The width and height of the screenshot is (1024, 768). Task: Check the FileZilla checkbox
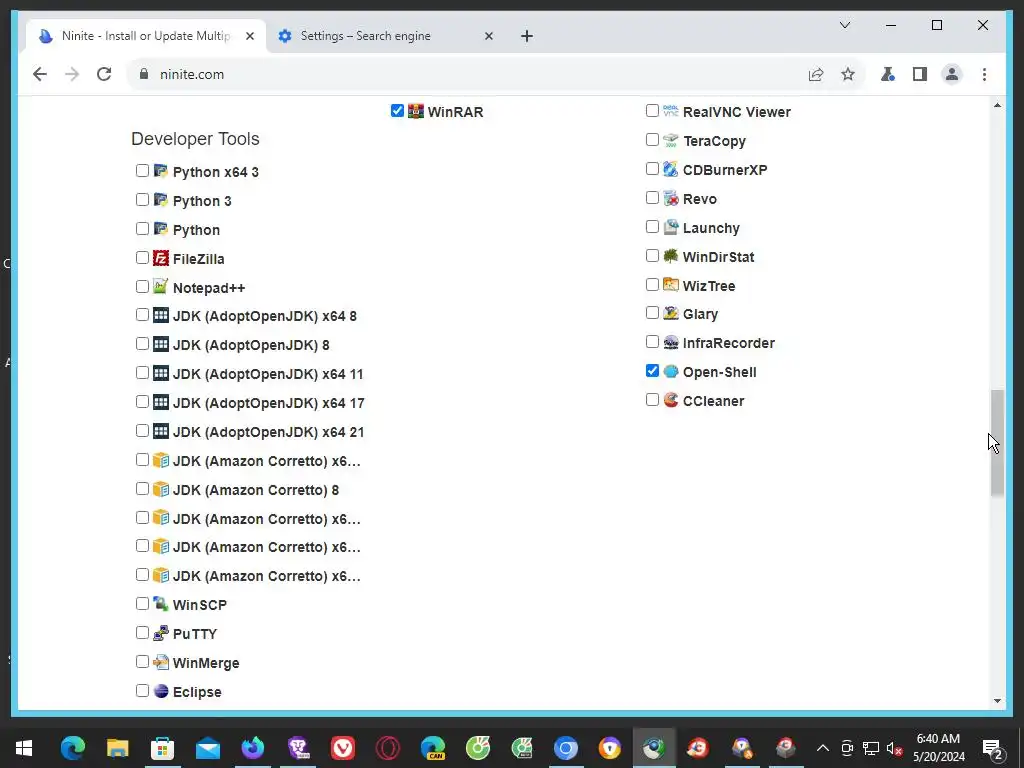pyautogui.click(x=142, y=257)
